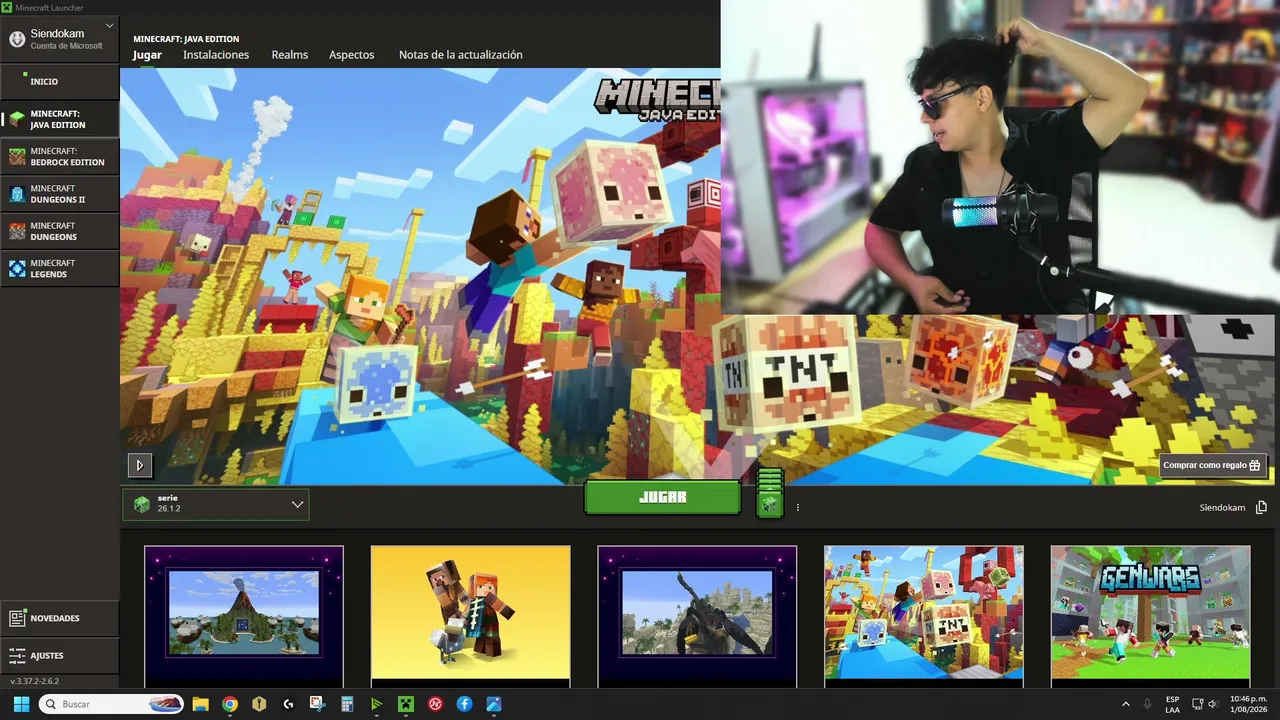Screen dimensions: 1280x720
Task: Click the Bedrock Edition block icon
Action: tap(17, 156)
